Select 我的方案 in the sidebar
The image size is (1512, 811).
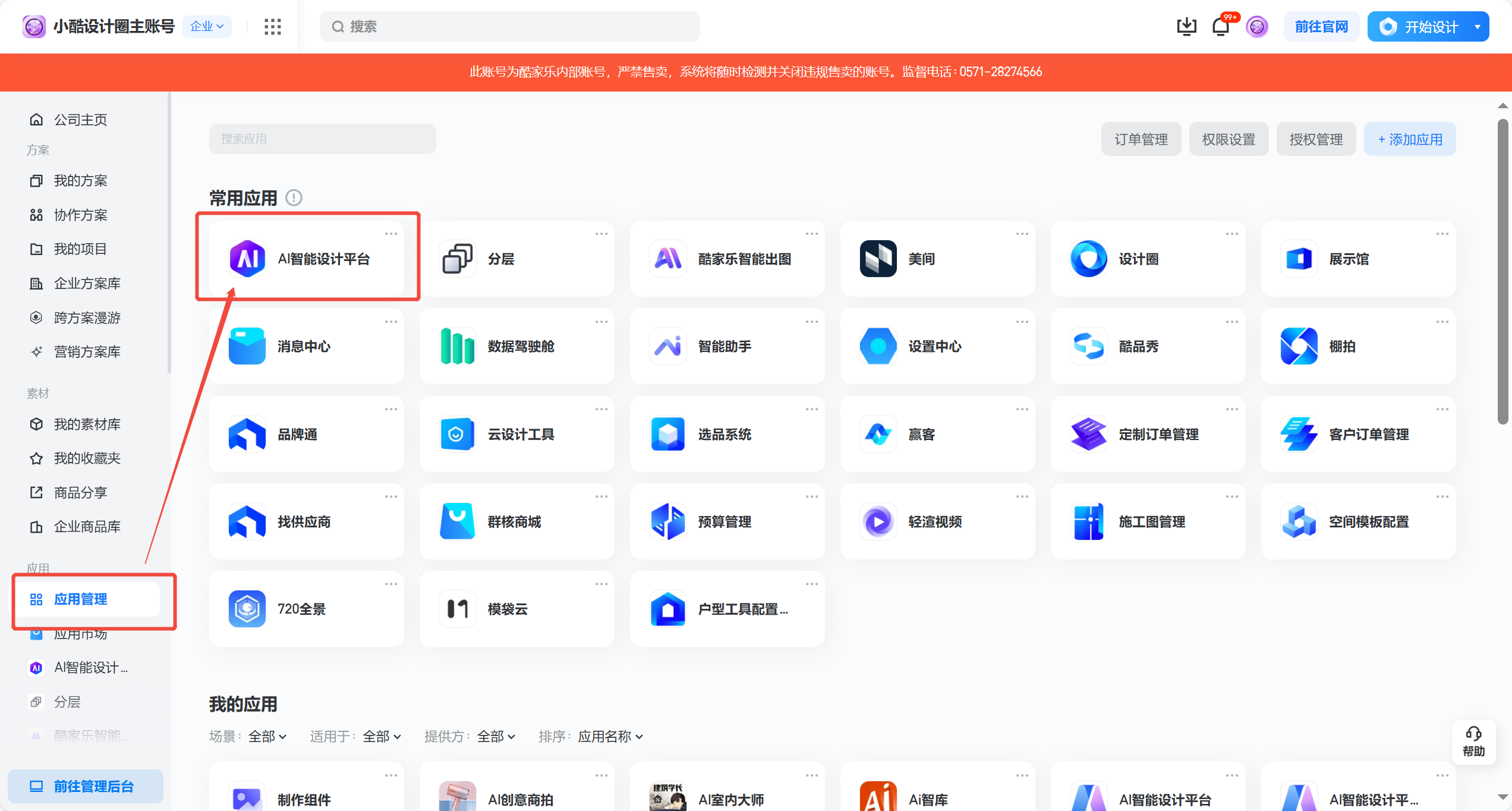point(81,181)
